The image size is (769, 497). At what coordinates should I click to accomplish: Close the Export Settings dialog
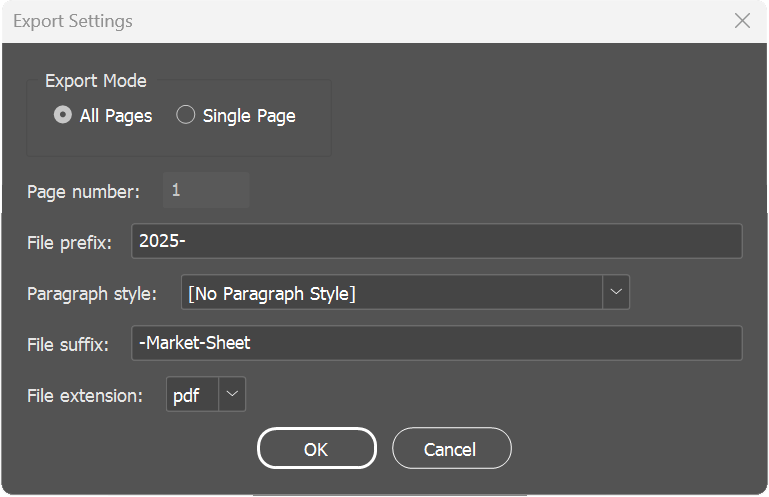coord(742,21)
